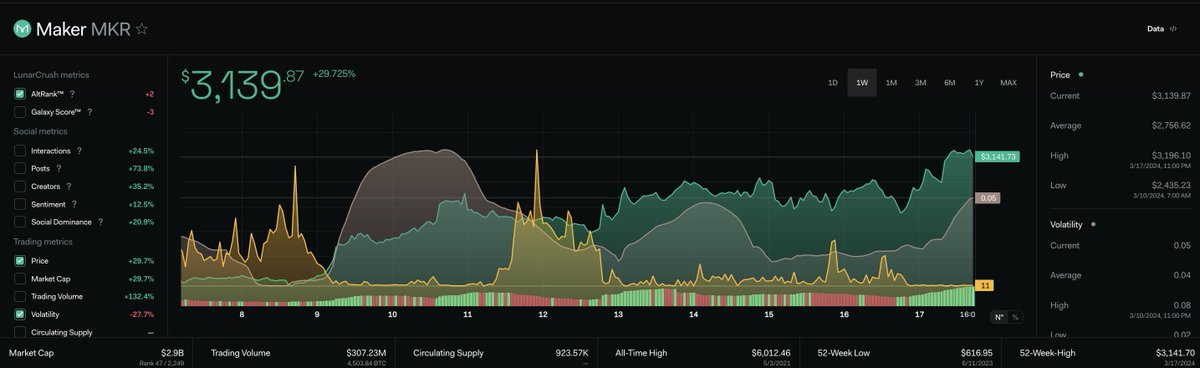
Task: Select the % scale toggle
Action: click(x=1016, y=317)
